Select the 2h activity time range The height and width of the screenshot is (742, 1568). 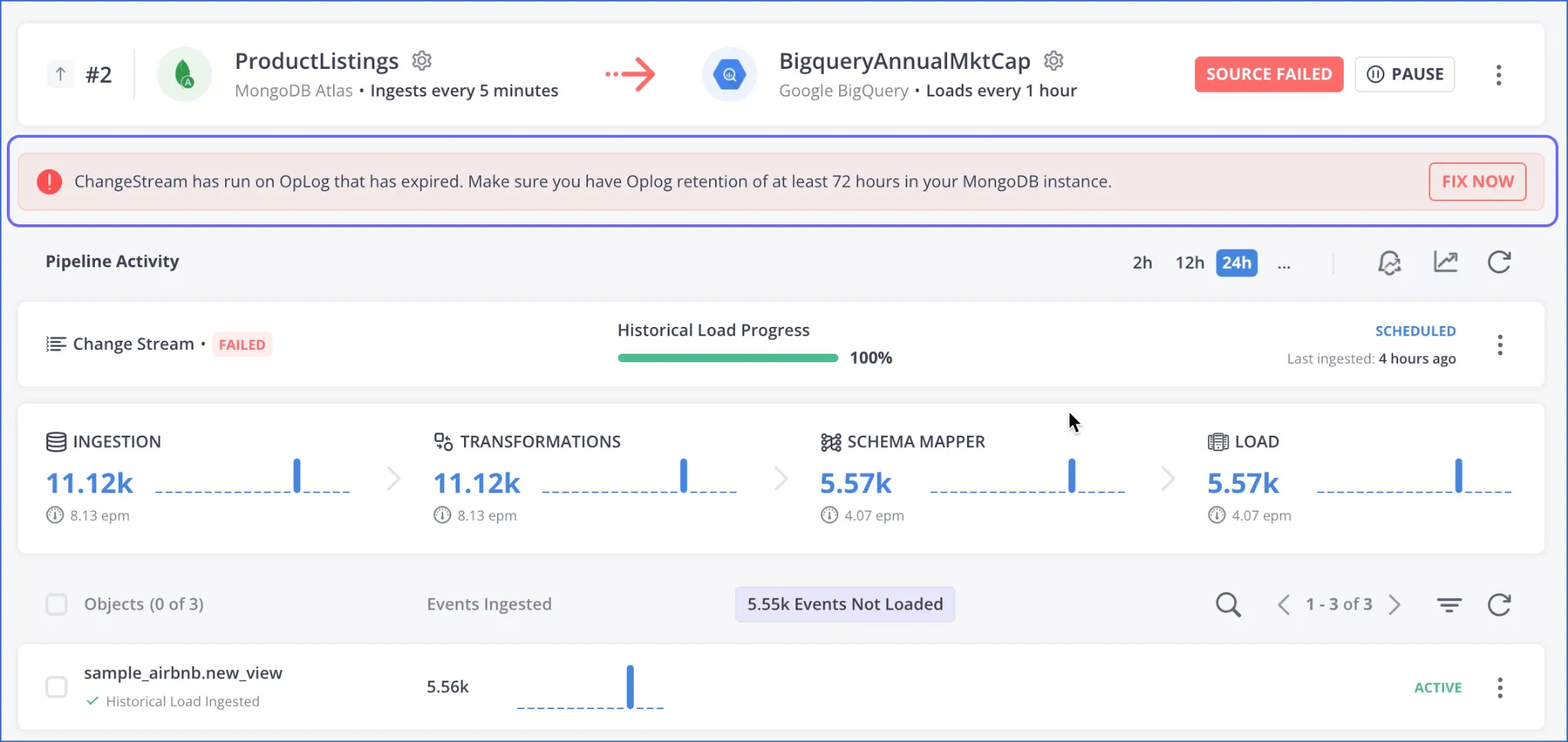(x=1142, y=263)
